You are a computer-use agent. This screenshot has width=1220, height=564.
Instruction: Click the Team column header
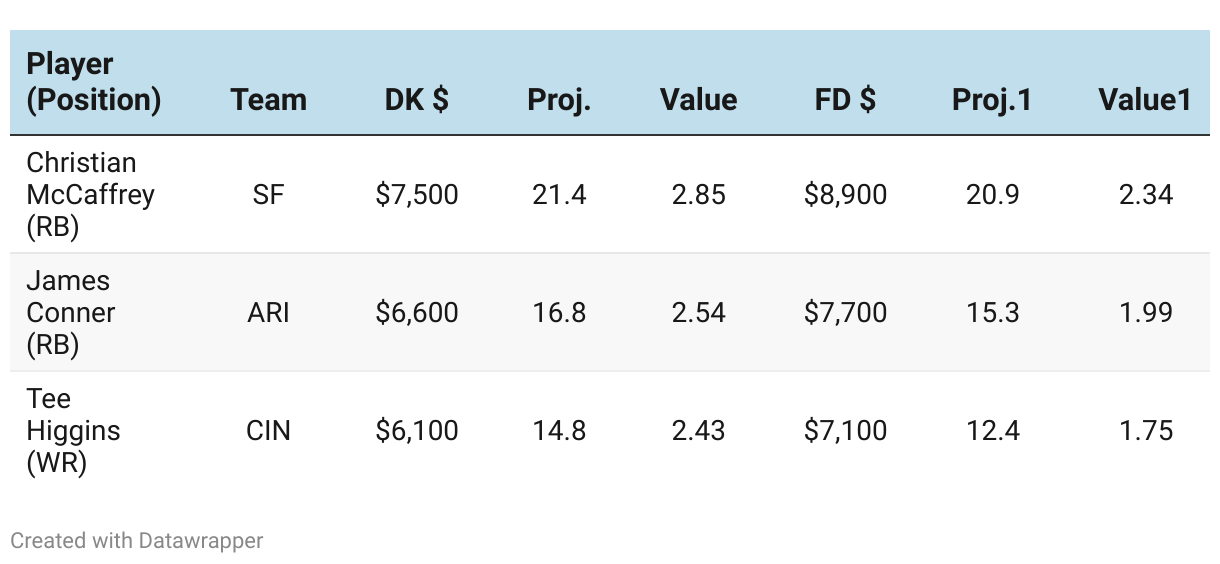point(268,99)
